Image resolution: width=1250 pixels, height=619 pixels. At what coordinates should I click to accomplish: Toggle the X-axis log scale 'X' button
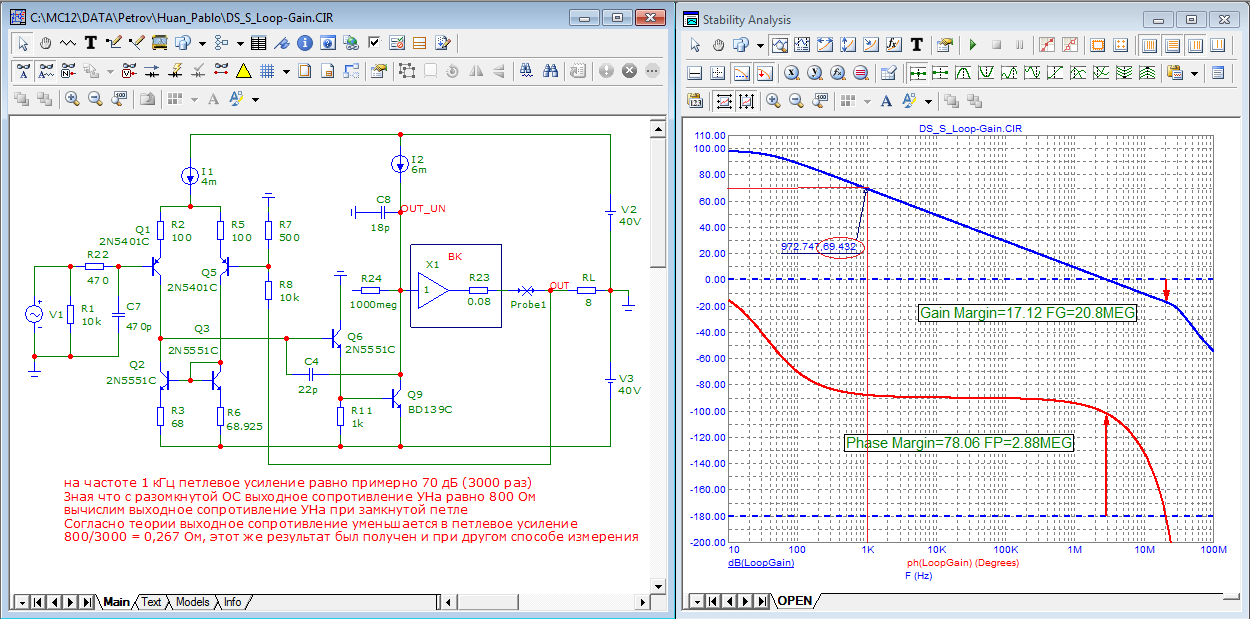click(790, 73)
